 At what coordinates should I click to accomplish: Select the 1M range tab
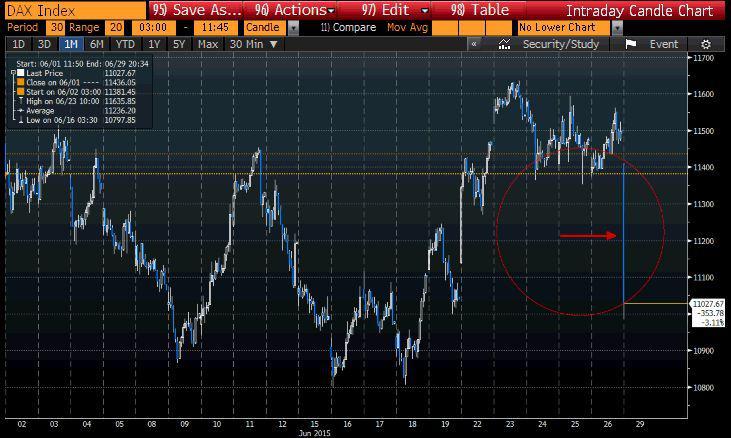coord(70,44)
